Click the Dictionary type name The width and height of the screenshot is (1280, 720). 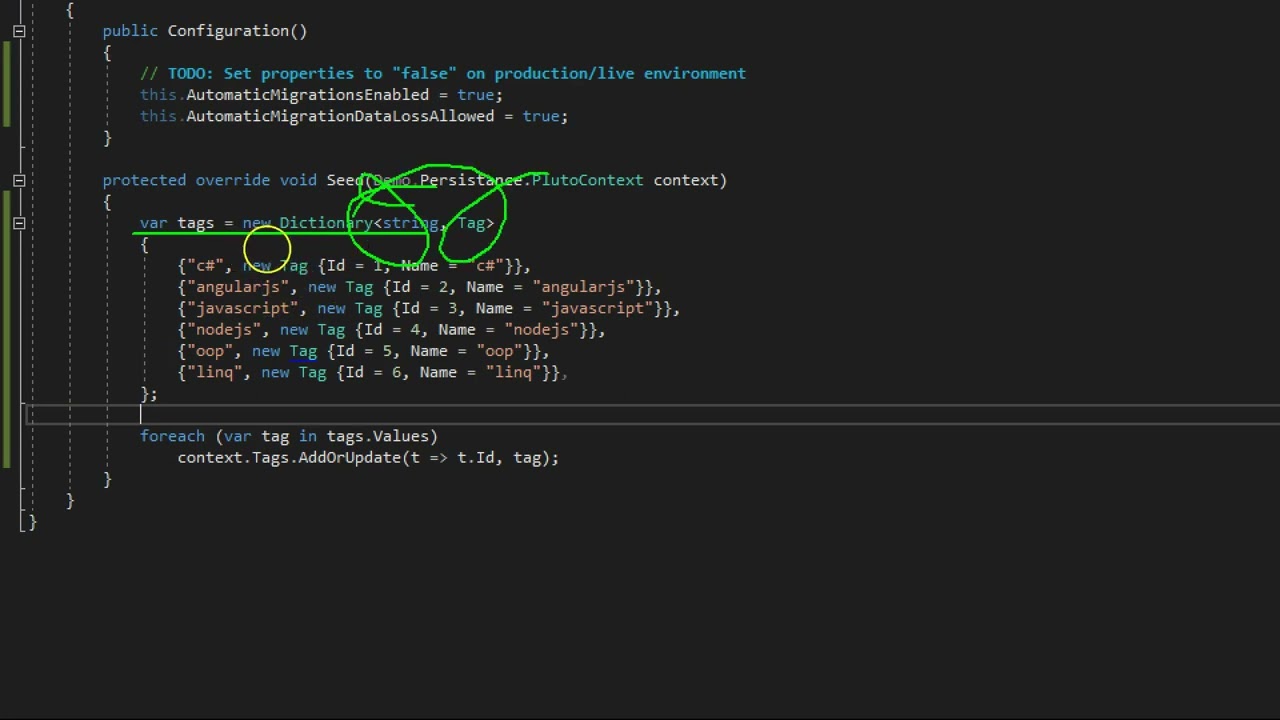325,223
